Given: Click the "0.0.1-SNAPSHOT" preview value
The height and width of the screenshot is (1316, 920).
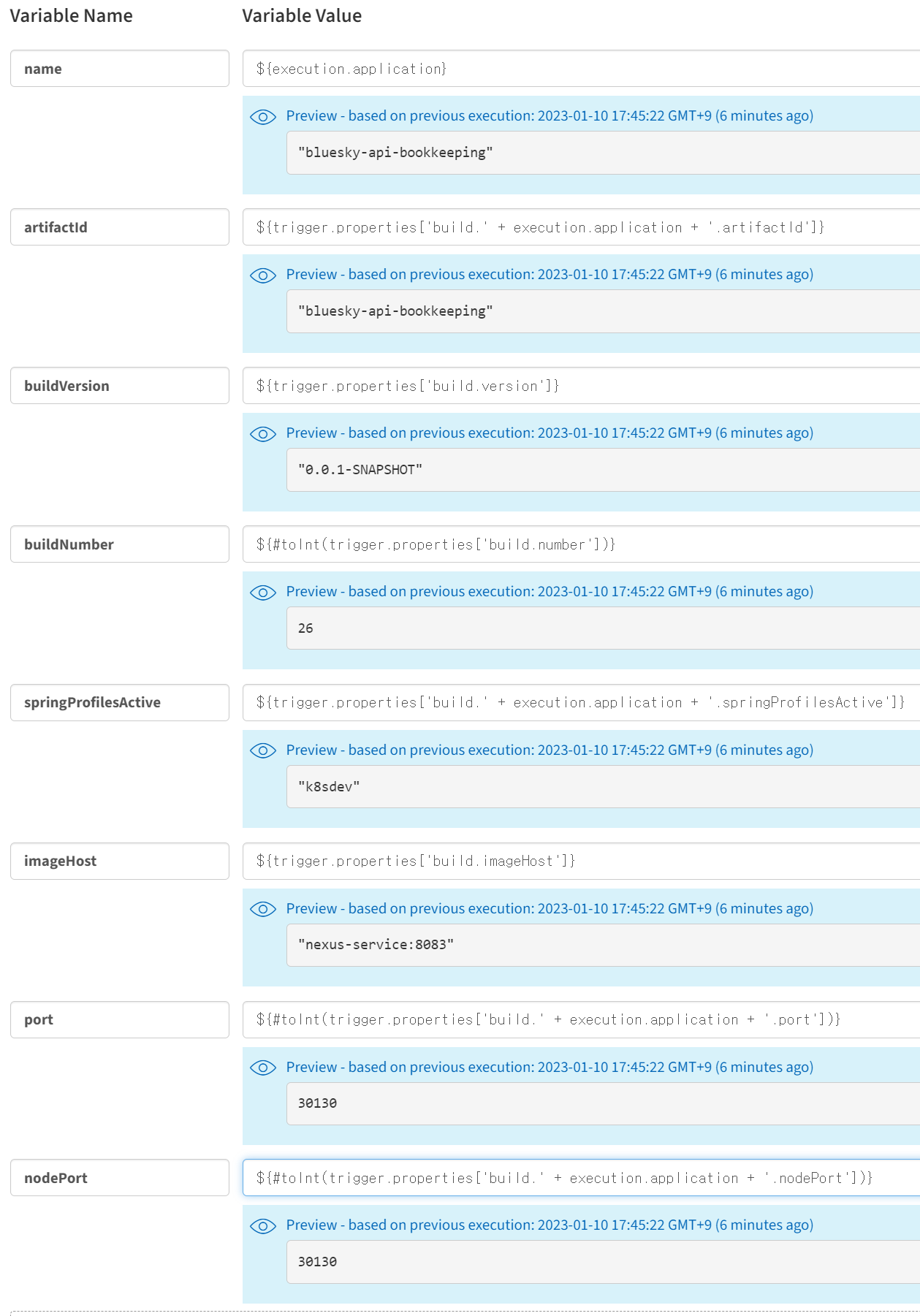Looking at the screenshot, I should (603, 470).
